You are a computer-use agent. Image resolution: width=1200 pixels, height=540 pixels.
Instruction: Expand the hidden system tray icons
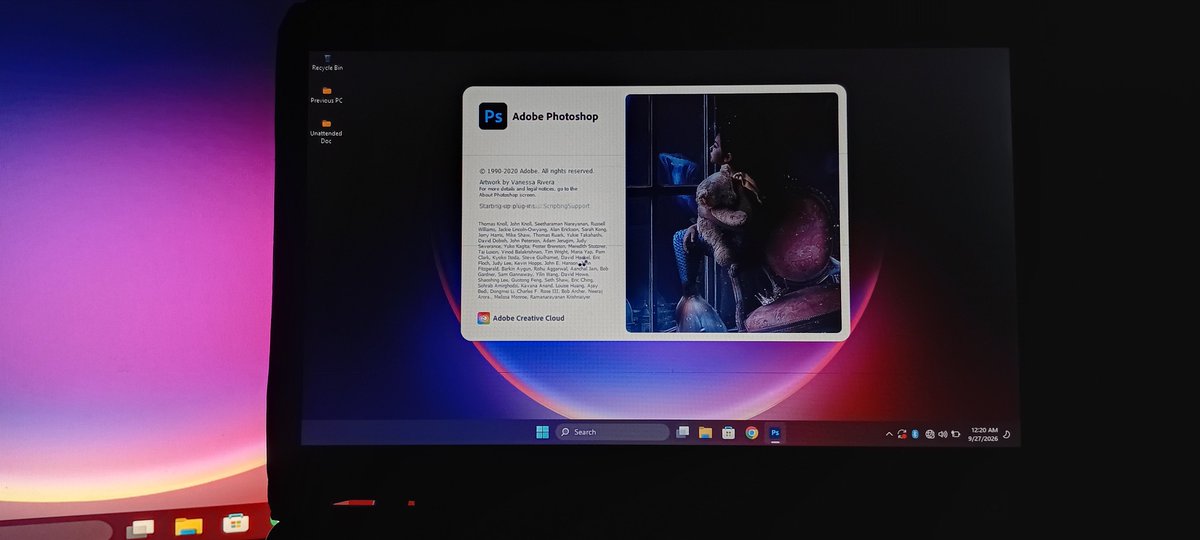(888, 434)
